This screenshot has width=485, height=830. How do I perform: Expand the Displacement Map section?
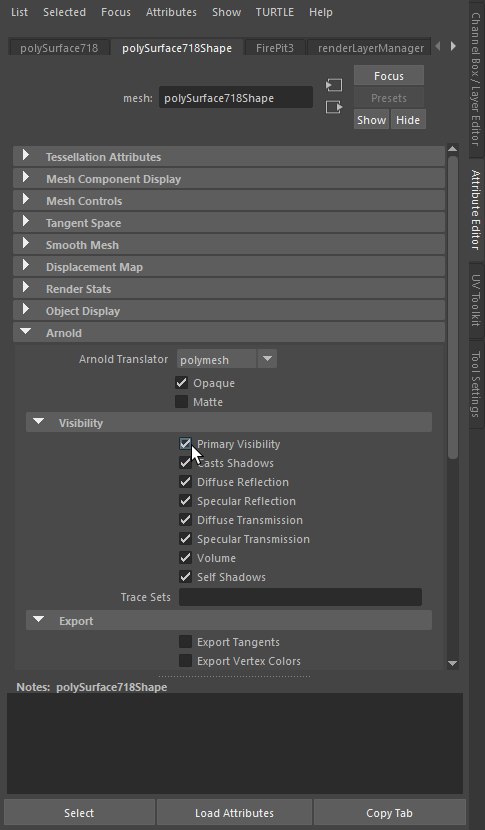pos(229,267)
